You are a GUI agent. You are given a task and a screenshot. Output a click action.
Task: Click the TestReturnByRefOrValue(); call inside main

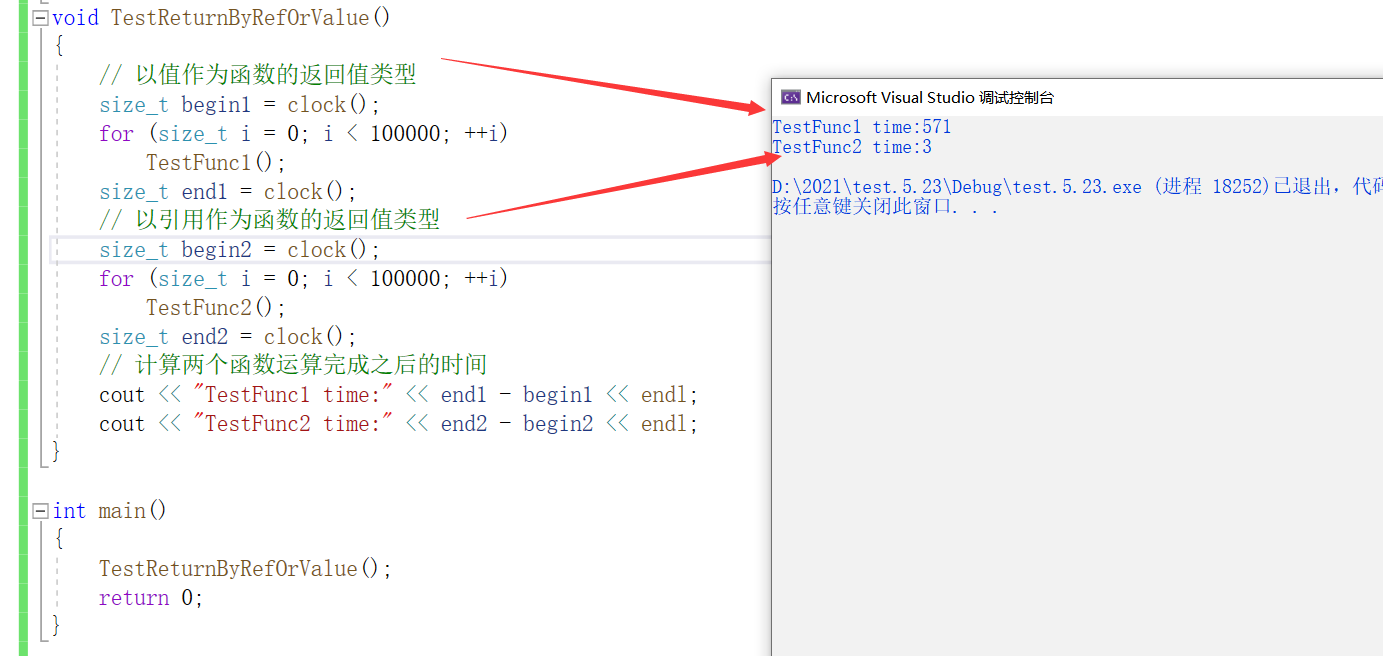click(246, 568)
